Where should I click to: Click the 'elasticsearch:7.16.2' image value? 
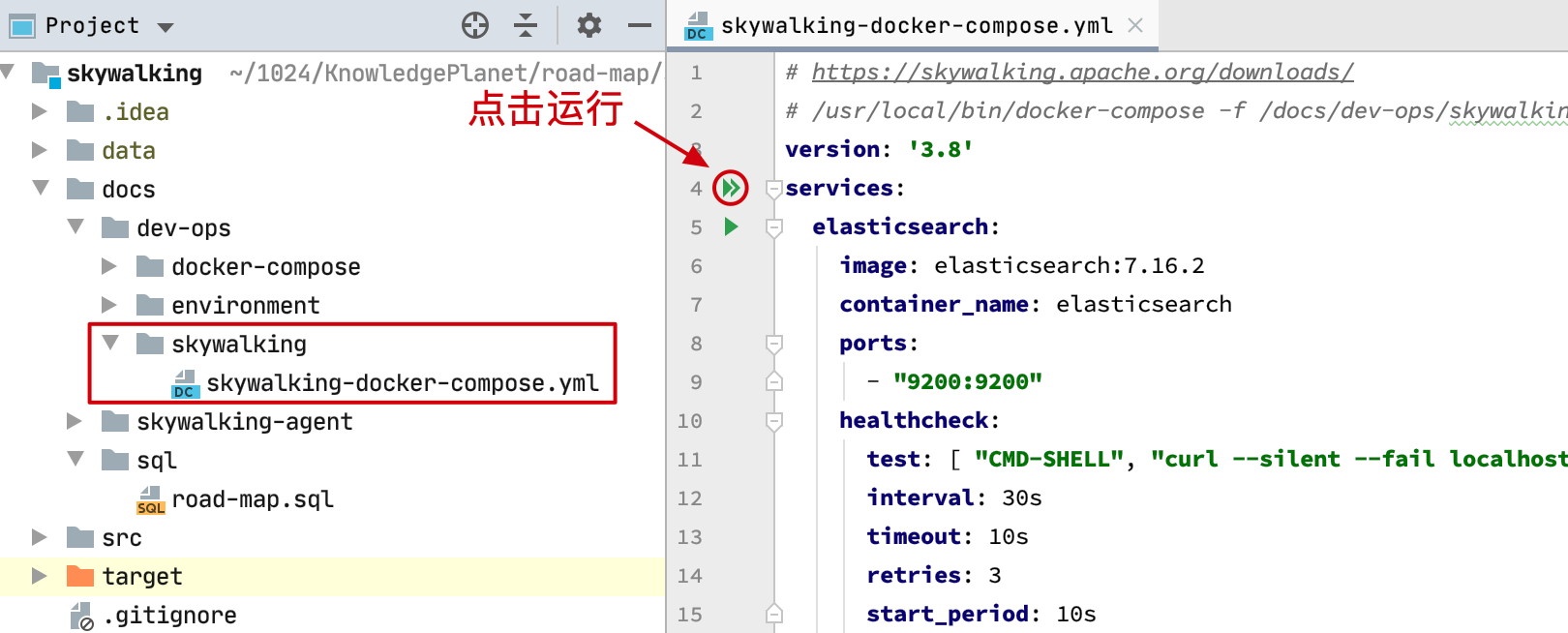(1070, 266)
